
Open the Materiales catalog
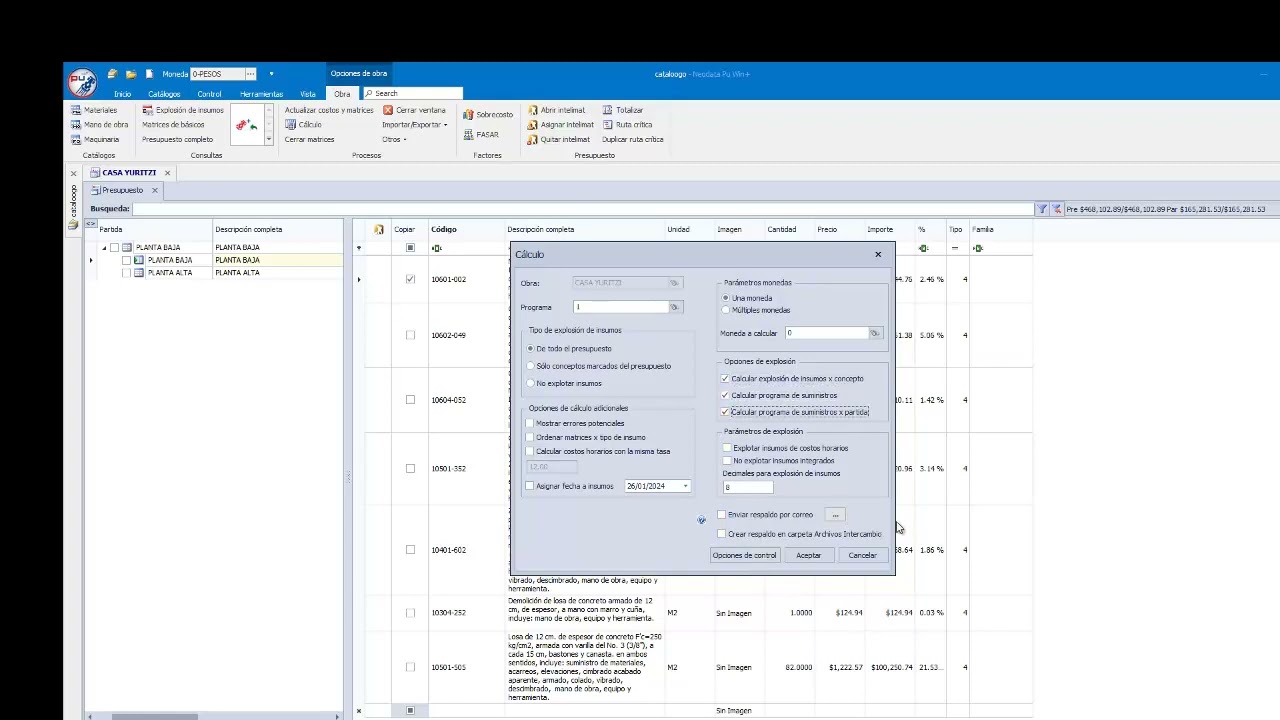[94, 110]
